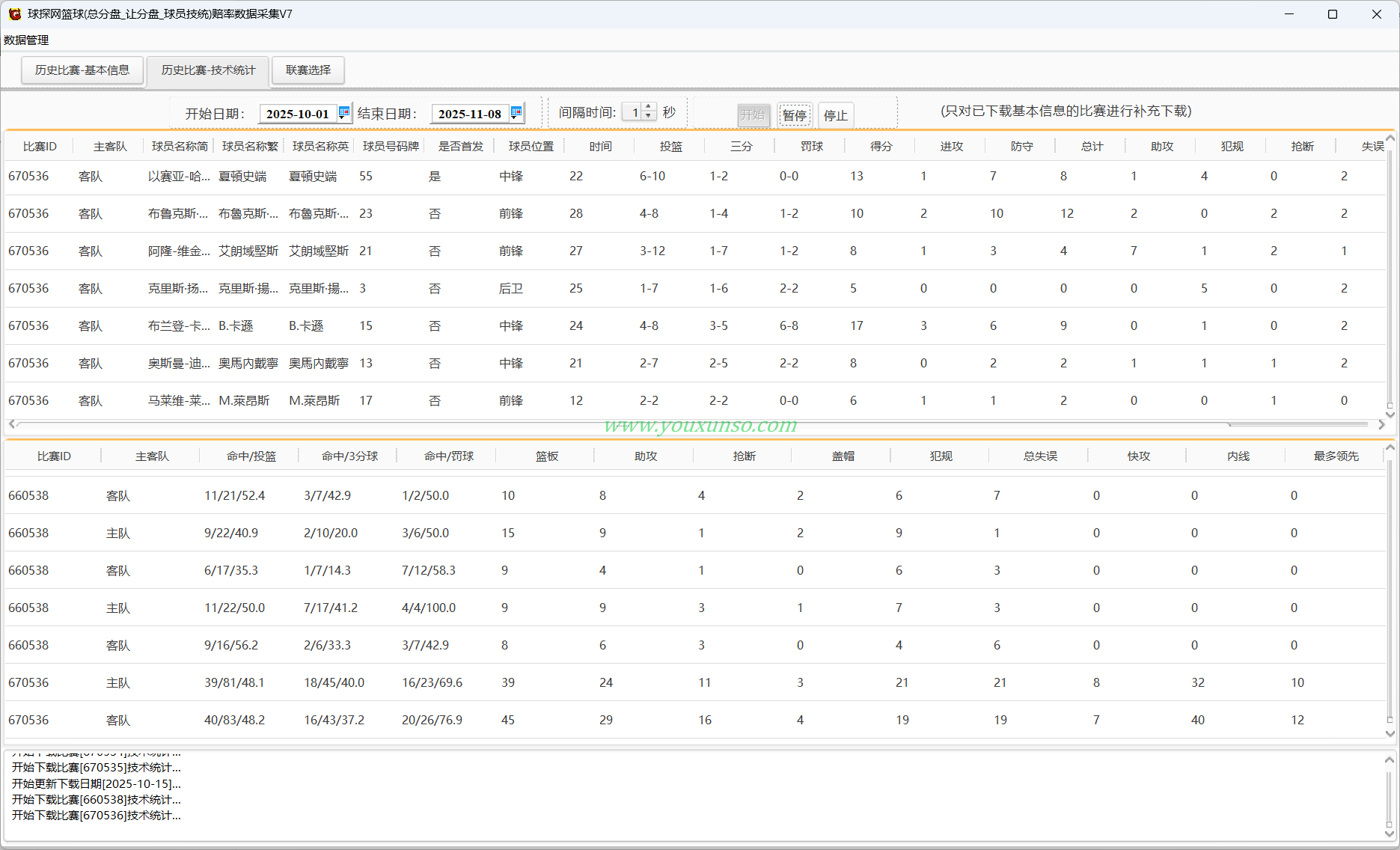1400x850 pixels.
Task: Open the end date calendar dropdown
Action: (x=516, y=113)
